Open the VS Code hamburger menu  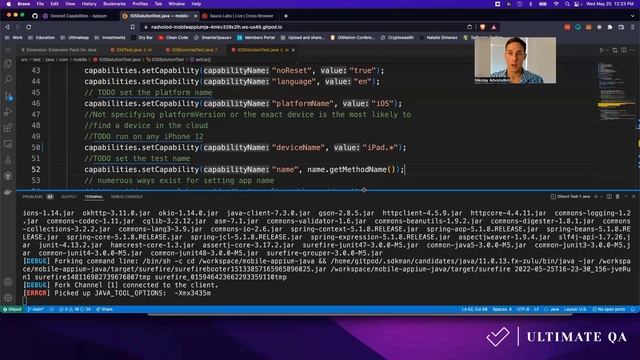pyautogui.click(x=8, y=50)
